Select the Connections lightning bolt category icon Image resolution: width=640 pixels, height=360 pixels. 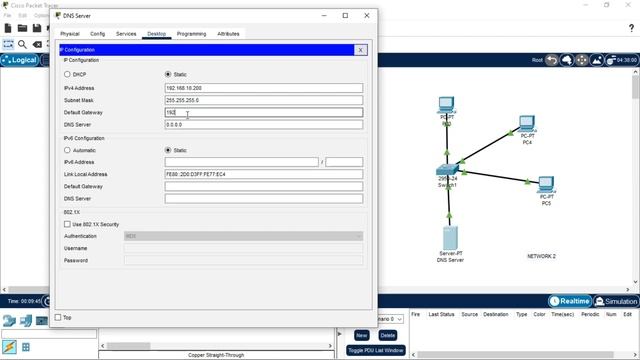pos(9,347)
